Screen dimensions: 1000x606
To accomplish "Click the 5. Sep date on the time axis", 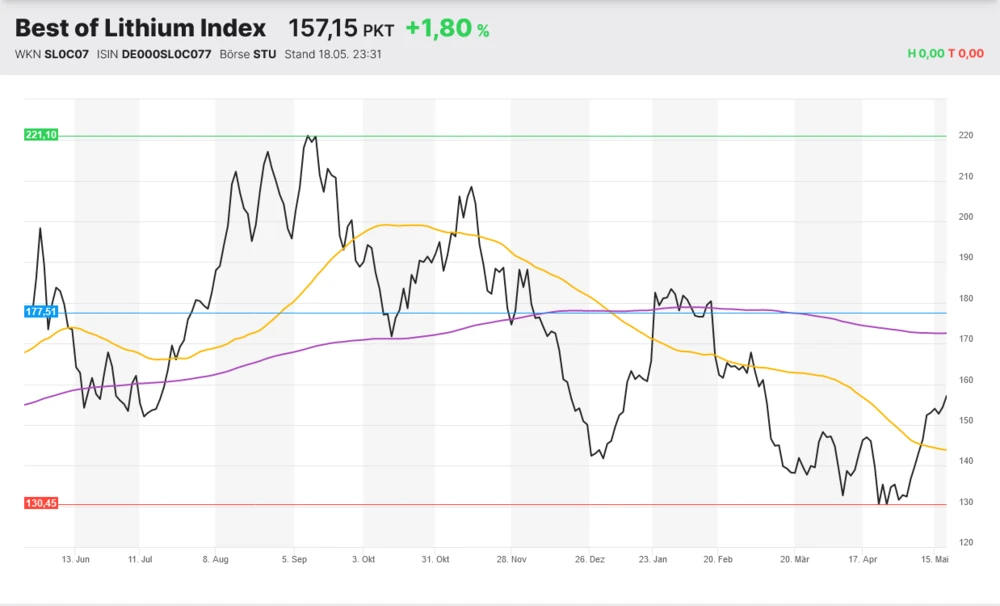I will 295,560.
